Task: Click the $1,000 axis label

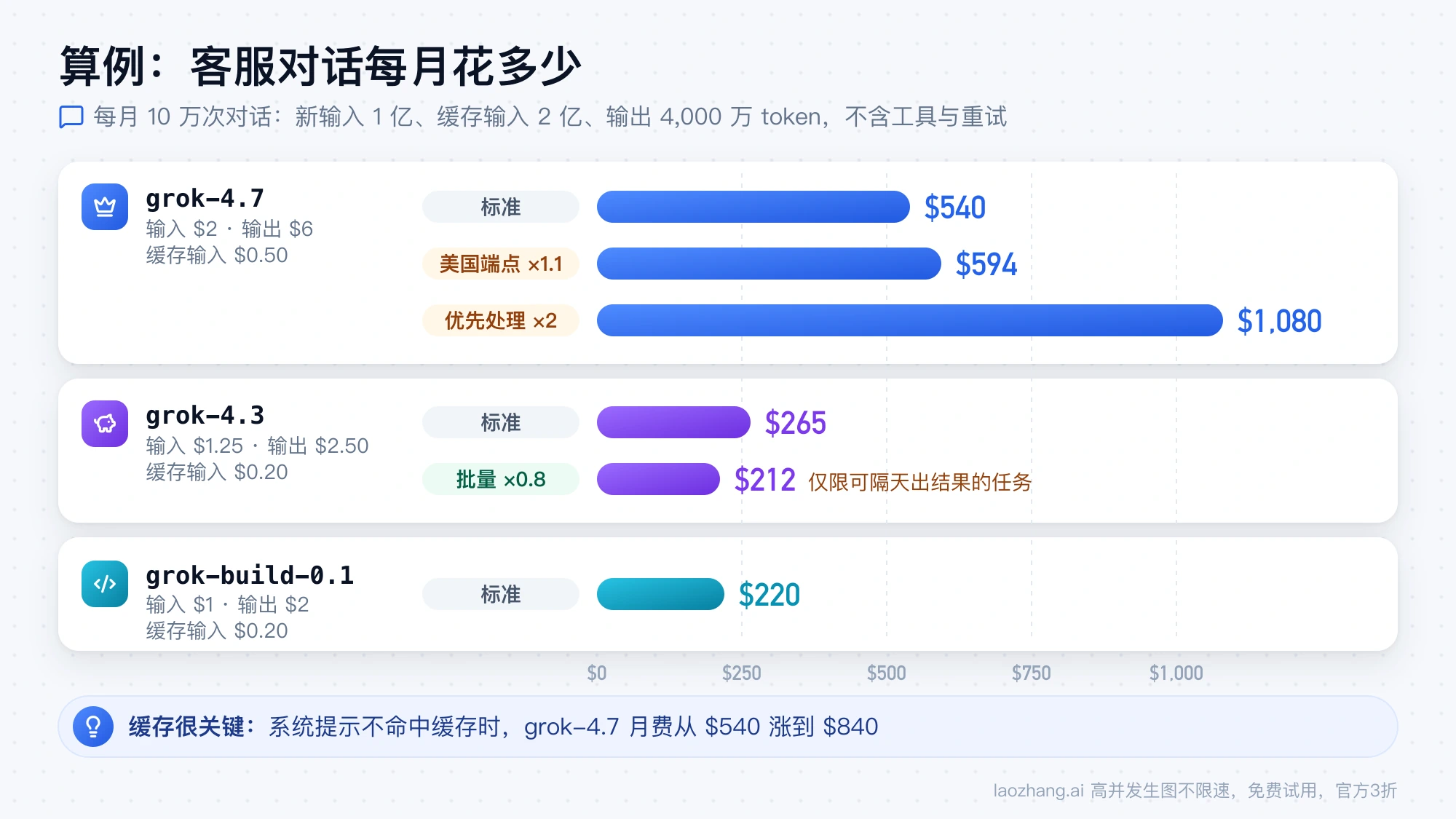Action: click(x=1176, y=673)
